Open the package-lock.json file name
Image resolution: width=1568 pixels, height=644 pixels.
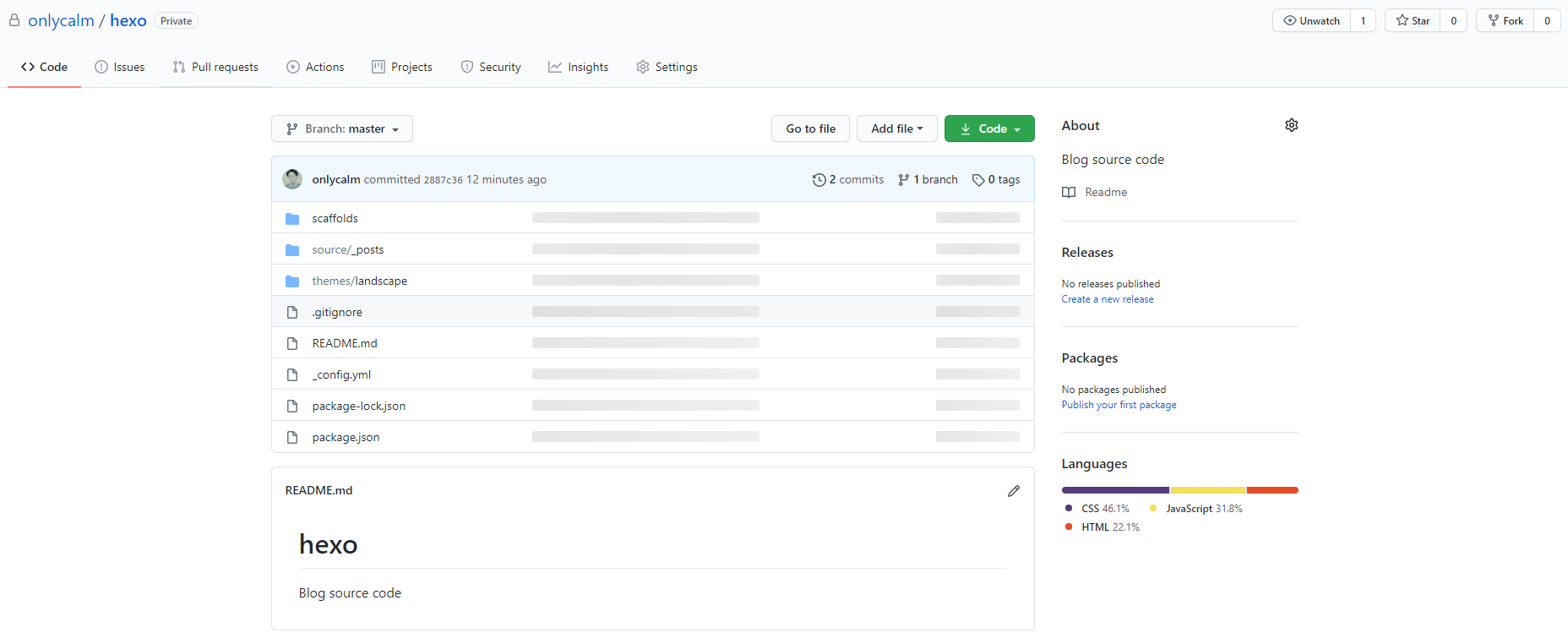(x=359, y=406)
